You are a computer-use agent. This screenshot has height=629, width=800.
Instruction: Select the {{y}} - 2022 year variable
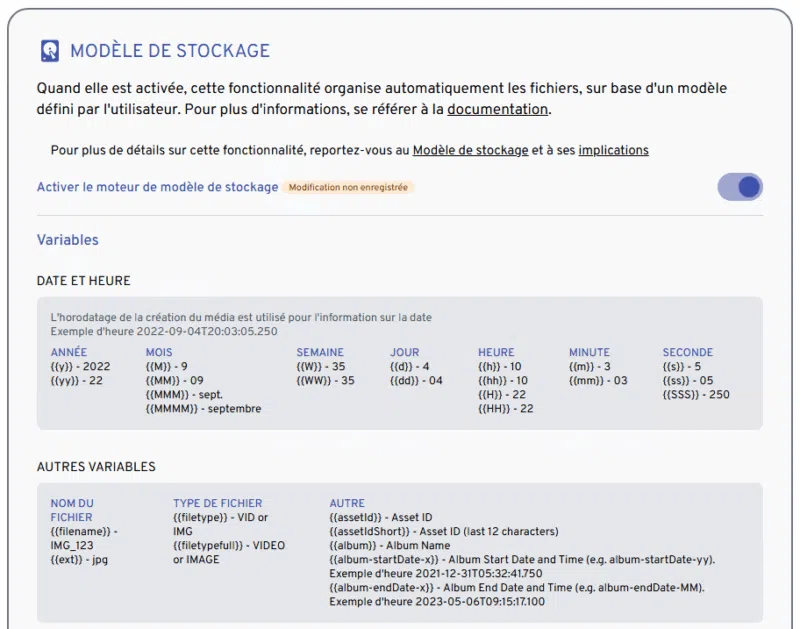point(80,366)
